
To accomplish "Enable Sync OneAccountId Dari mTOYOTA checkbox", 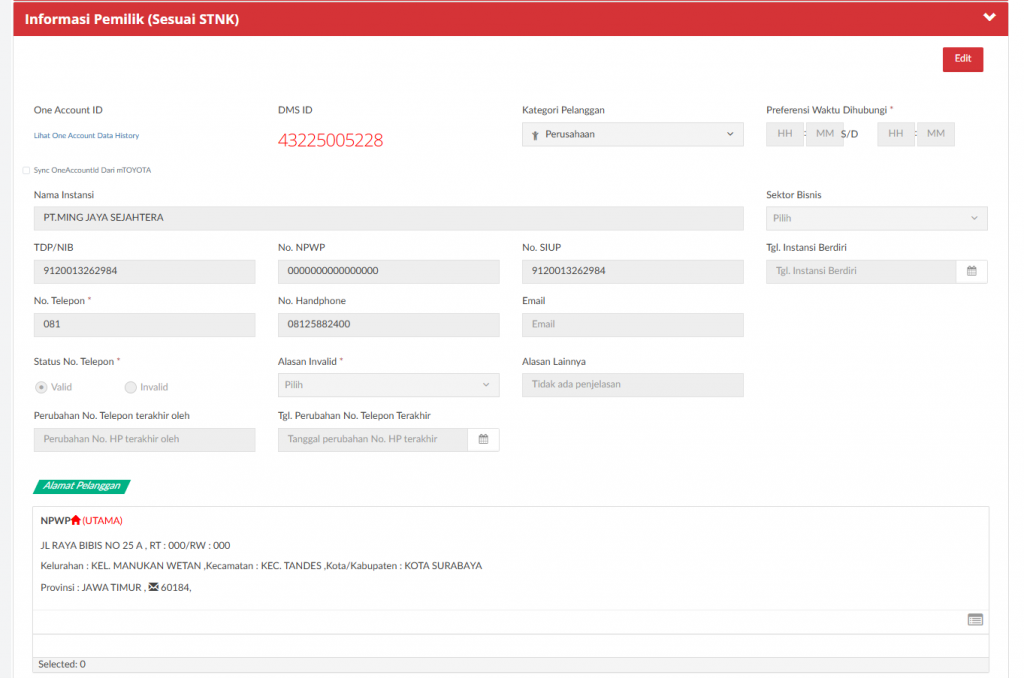I will point(26,170).
